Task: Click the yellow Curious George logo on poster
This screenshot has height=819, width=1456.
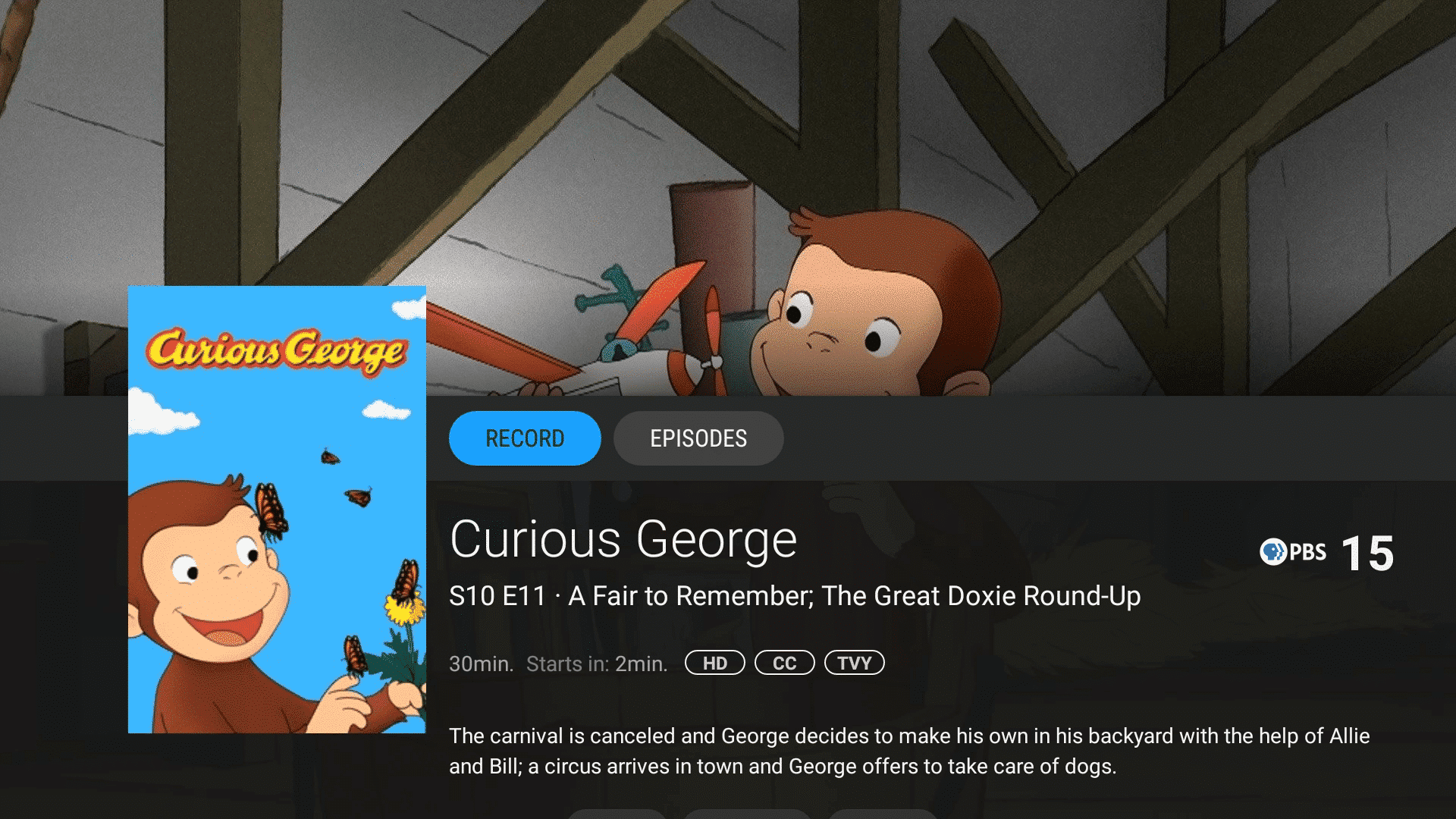Action: point(277,350)
